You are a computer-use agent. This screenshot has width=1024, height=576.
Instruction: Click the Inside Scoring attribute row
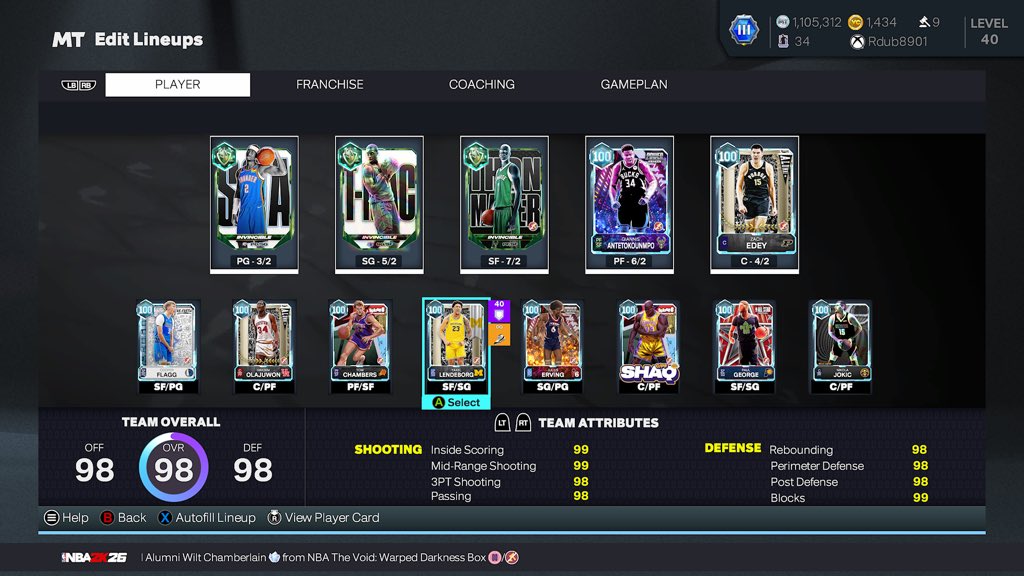[509, 449]
